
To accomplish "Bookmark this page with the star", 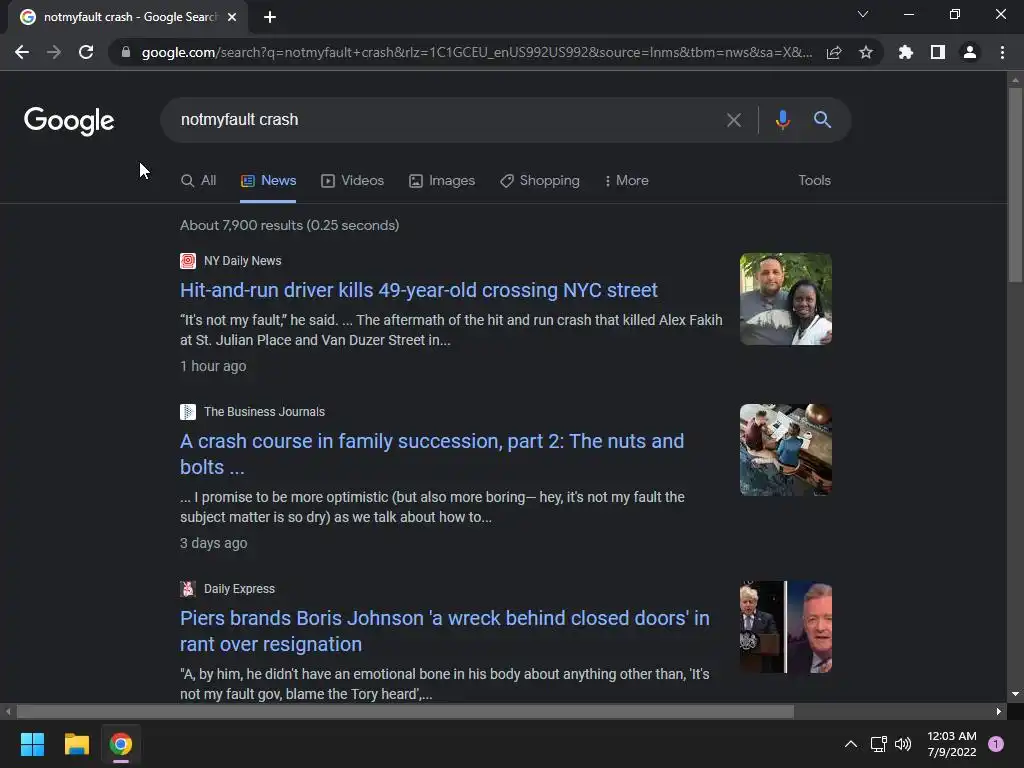I will pos(866,52).
